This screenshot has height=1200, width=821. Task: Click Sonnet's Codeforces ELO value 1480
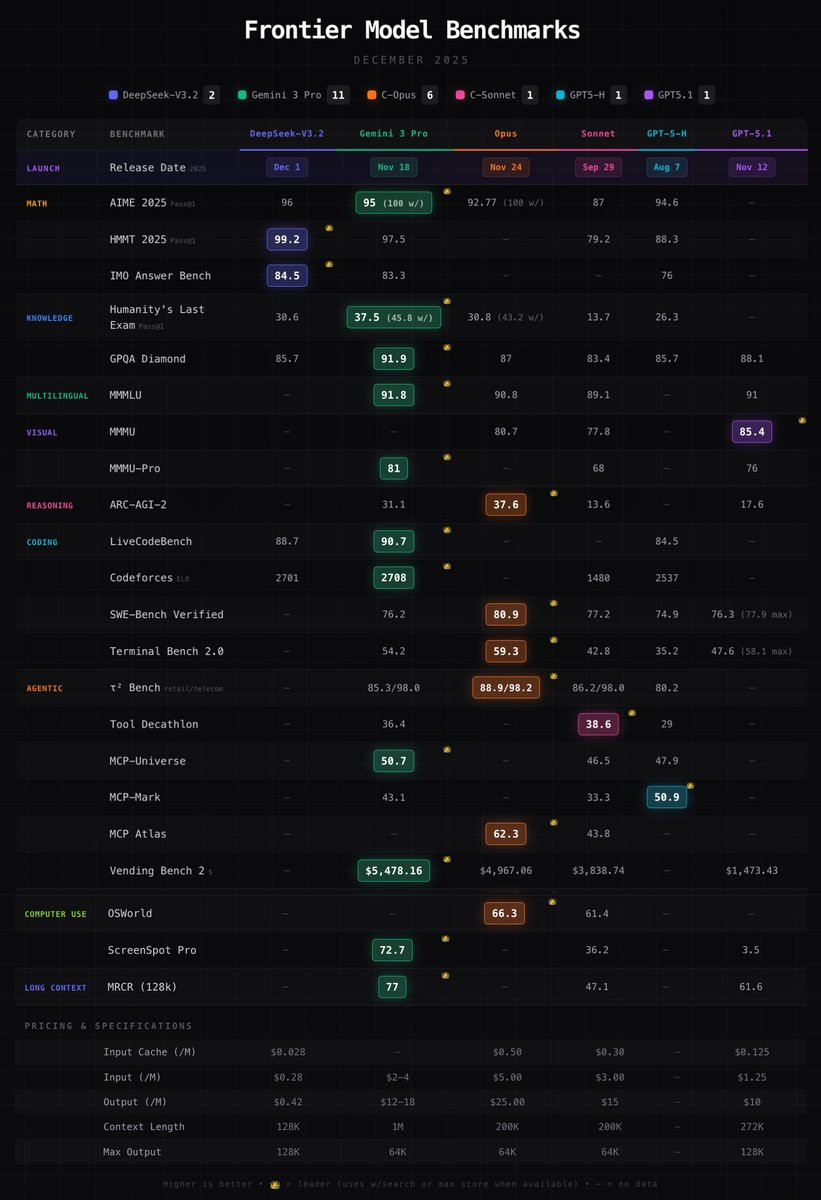pyautogui.click(x=598, y=578)
